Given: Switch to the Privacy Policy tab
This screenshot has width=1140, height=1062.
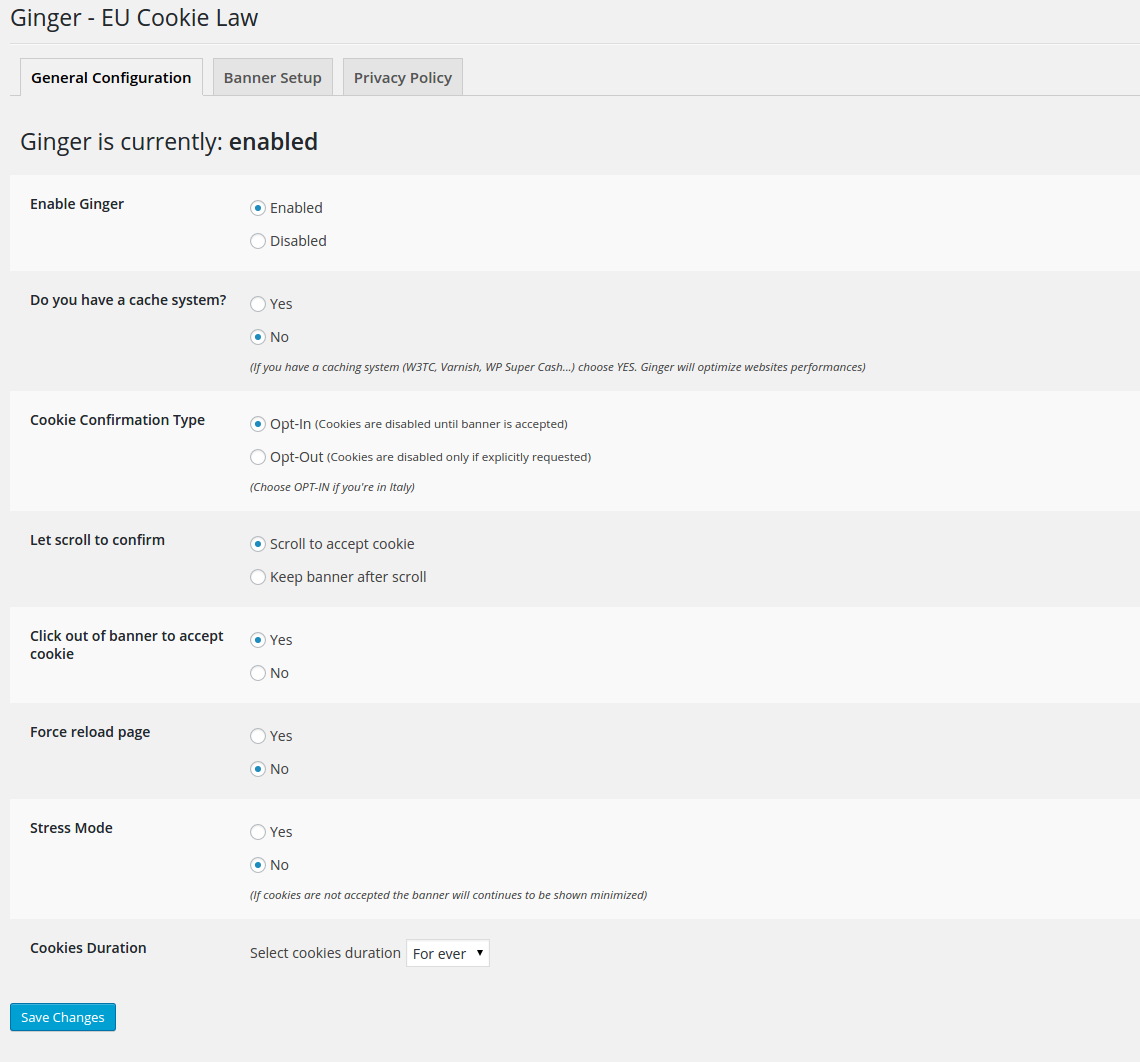Looking at the screenshot, I should point(403,77).
